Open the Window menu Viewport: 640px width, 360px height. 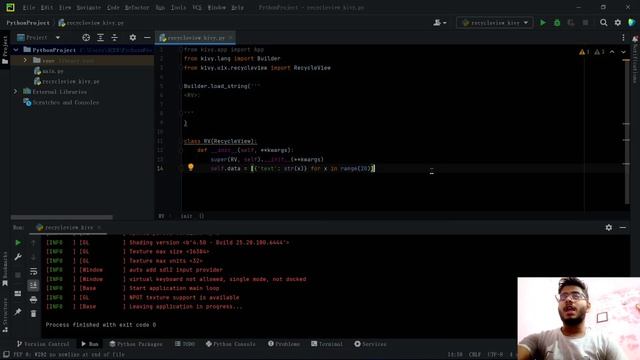[216, 7]
